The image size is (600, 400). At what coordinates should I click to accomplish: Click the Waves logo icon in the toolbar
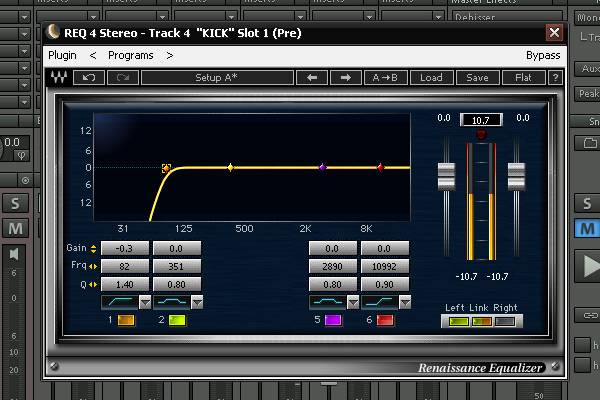[x=59, y=78]
